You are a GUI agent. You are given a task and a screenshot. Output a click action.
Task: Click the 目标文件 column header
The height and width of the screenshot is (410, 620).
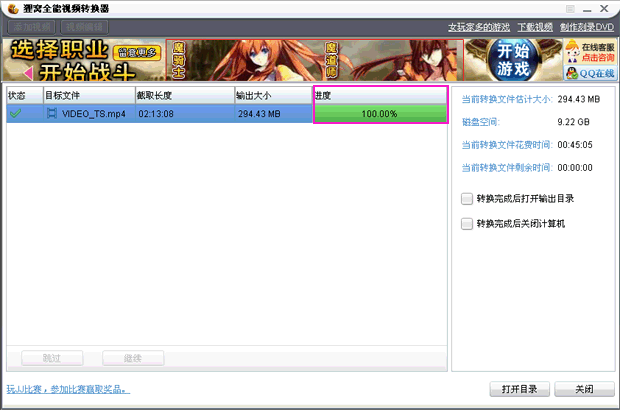(x=89, y=95)
